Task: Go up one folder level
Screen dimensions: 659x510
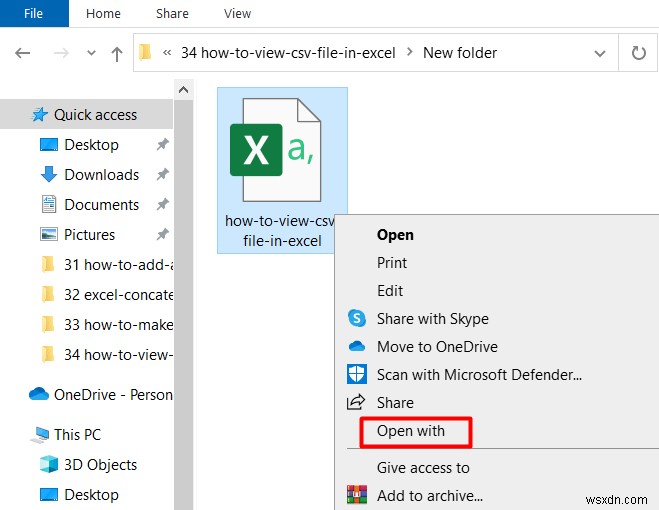Action: 117,54
